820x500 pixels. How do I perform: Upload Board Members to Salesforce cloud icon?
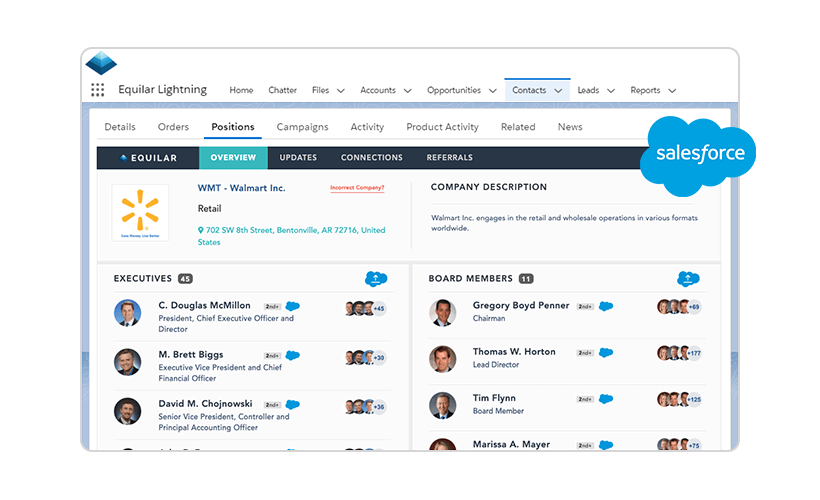point(688,279)
